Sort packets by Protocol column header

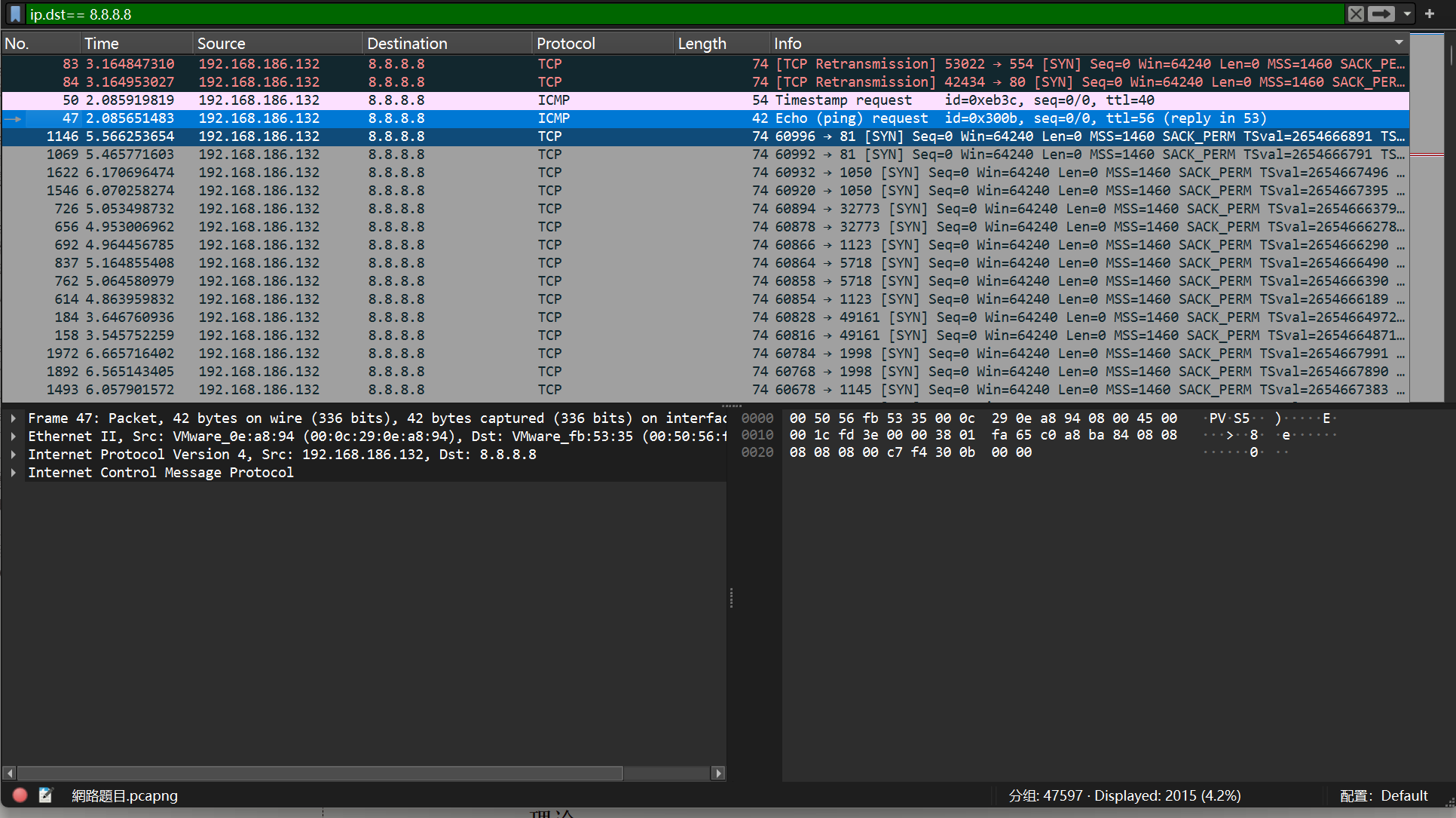point(565,44)
